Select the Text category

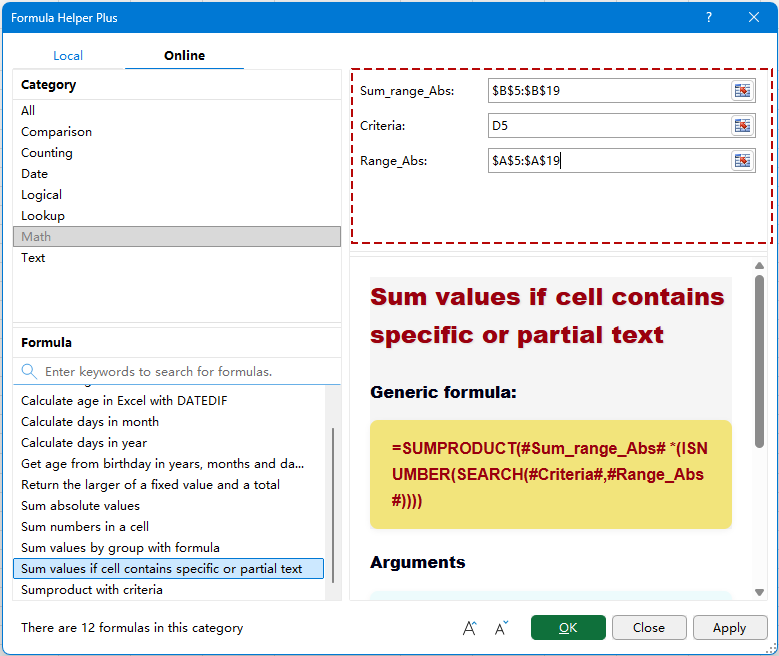(177, 257)
